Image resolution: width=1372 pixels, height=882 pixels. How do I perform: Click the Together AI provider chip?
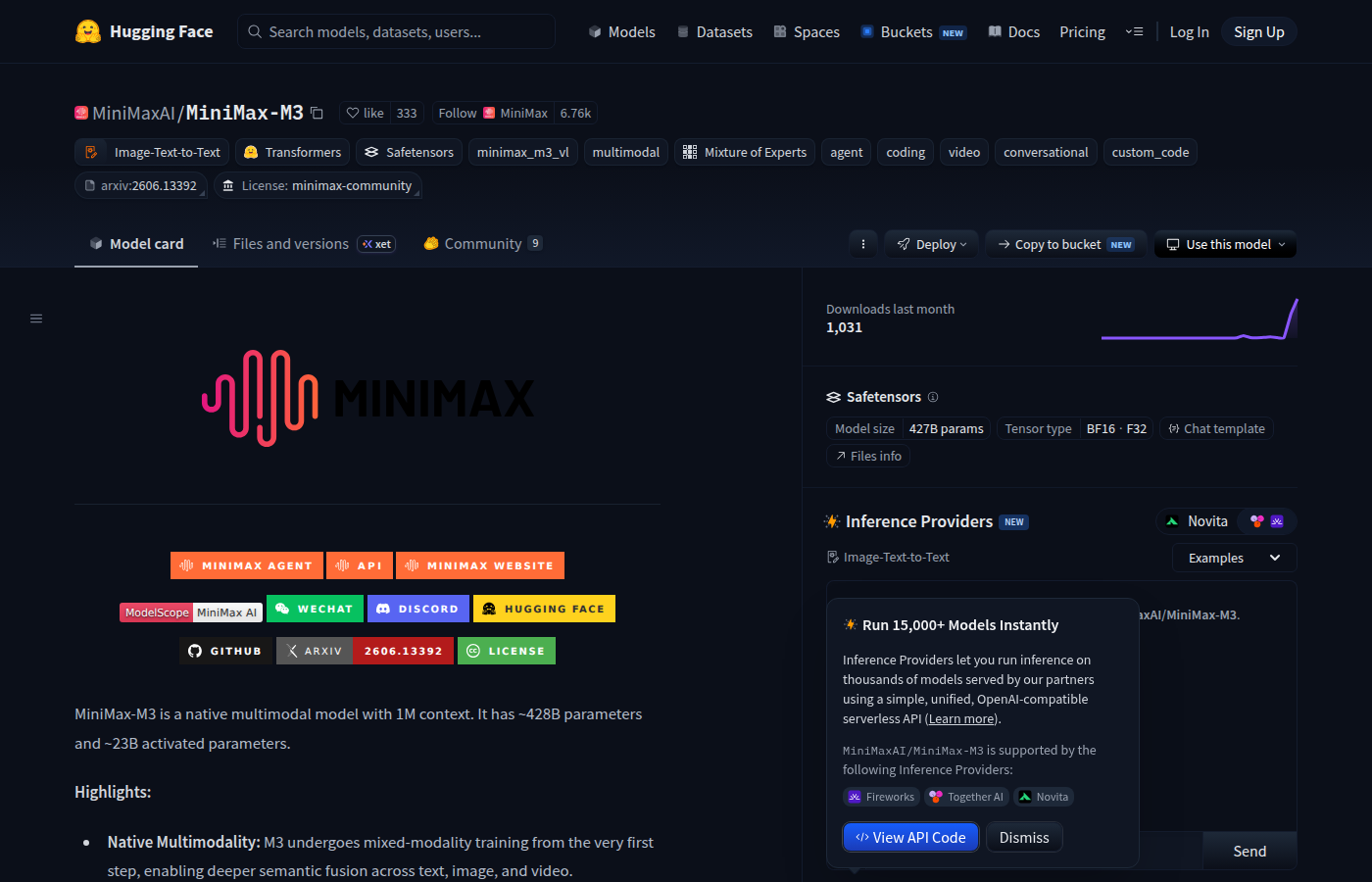[x=966, y=797]
